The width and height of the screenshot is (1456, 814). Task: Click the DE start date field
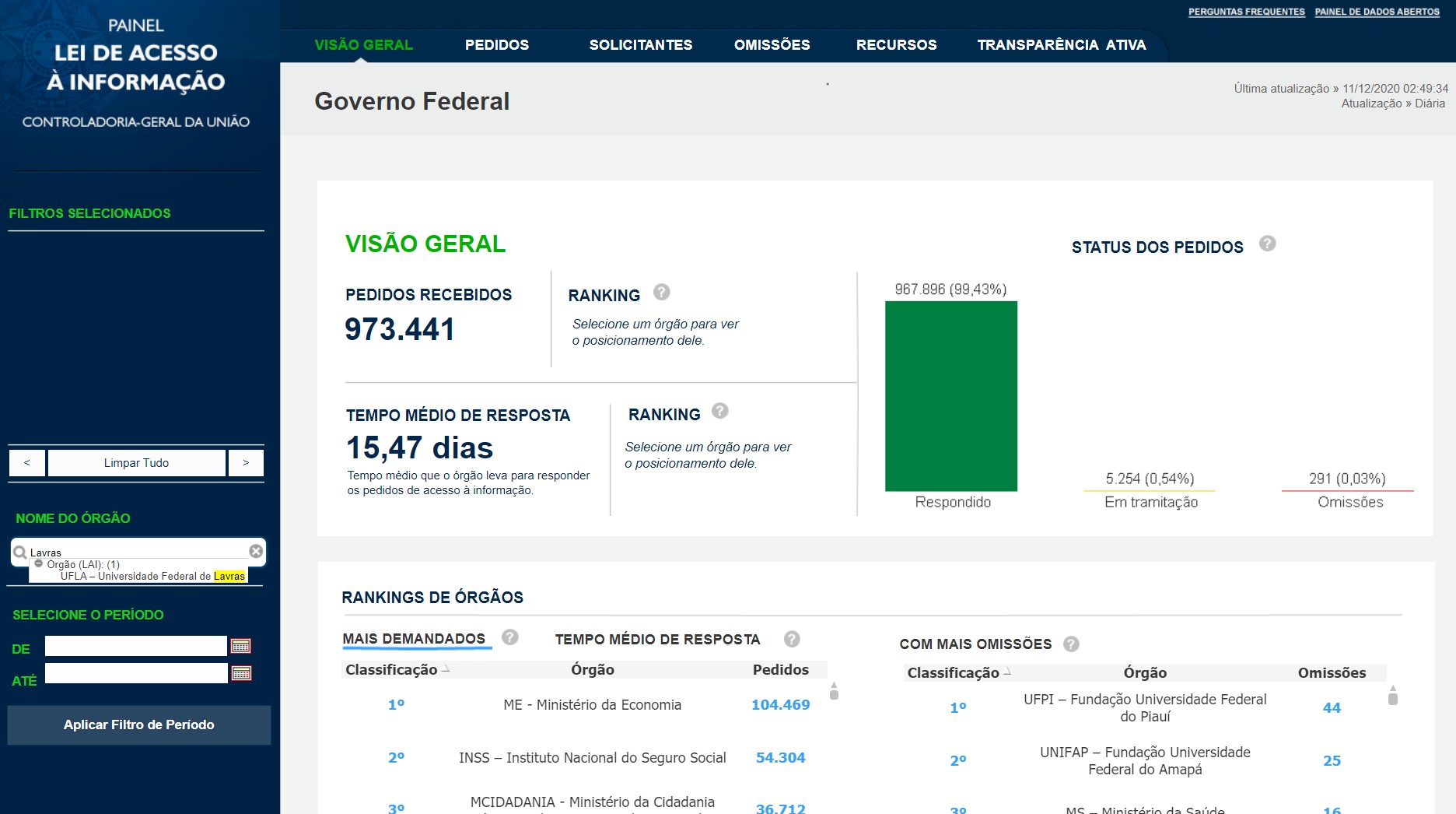point(135,646)
